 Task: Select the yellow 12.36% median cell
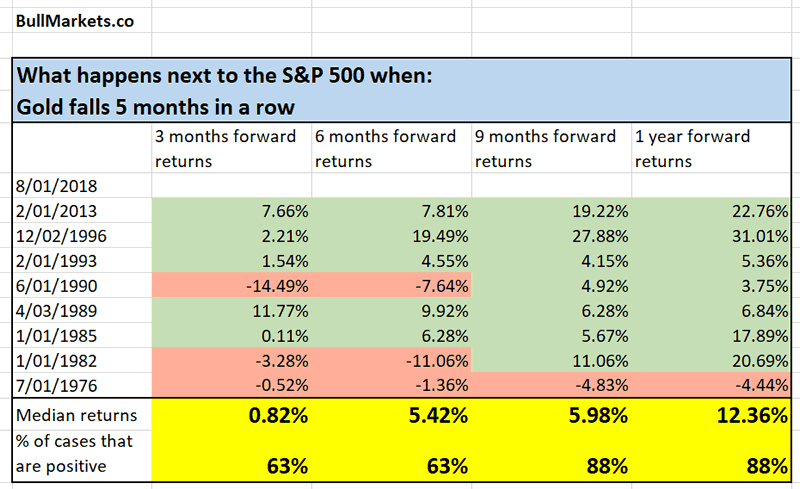click(x=710, y=414)
